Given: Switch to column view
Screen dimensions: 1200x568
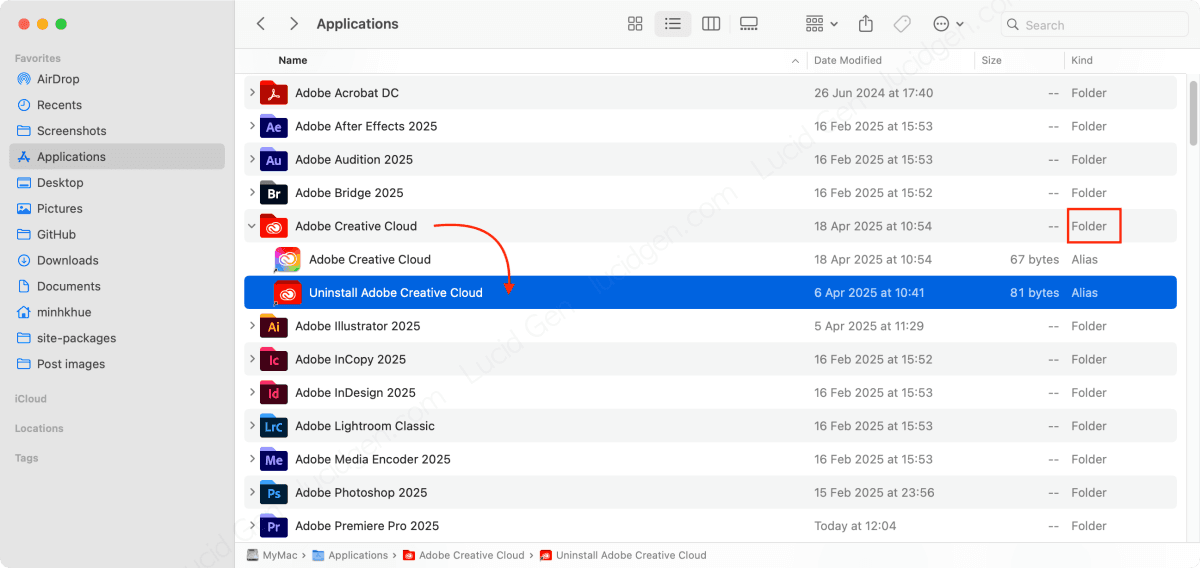Looking at the screenshot, I should (711, 24).
